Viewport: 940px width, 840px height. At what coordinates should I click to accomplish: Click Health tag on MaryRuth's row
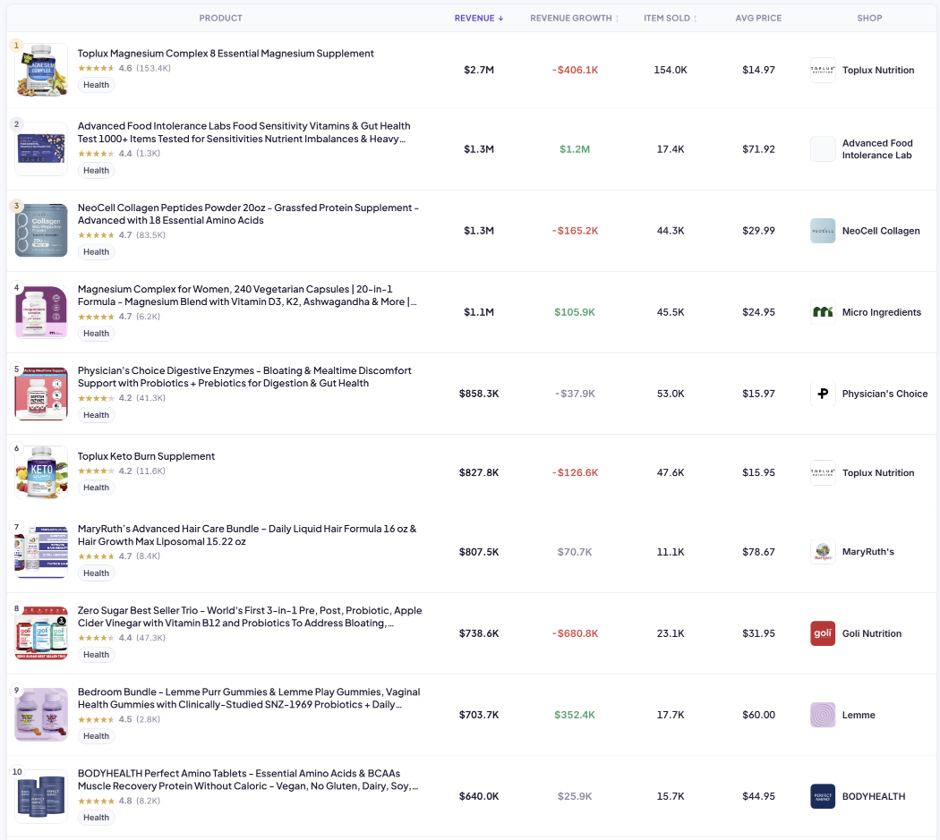pos(96,573)
